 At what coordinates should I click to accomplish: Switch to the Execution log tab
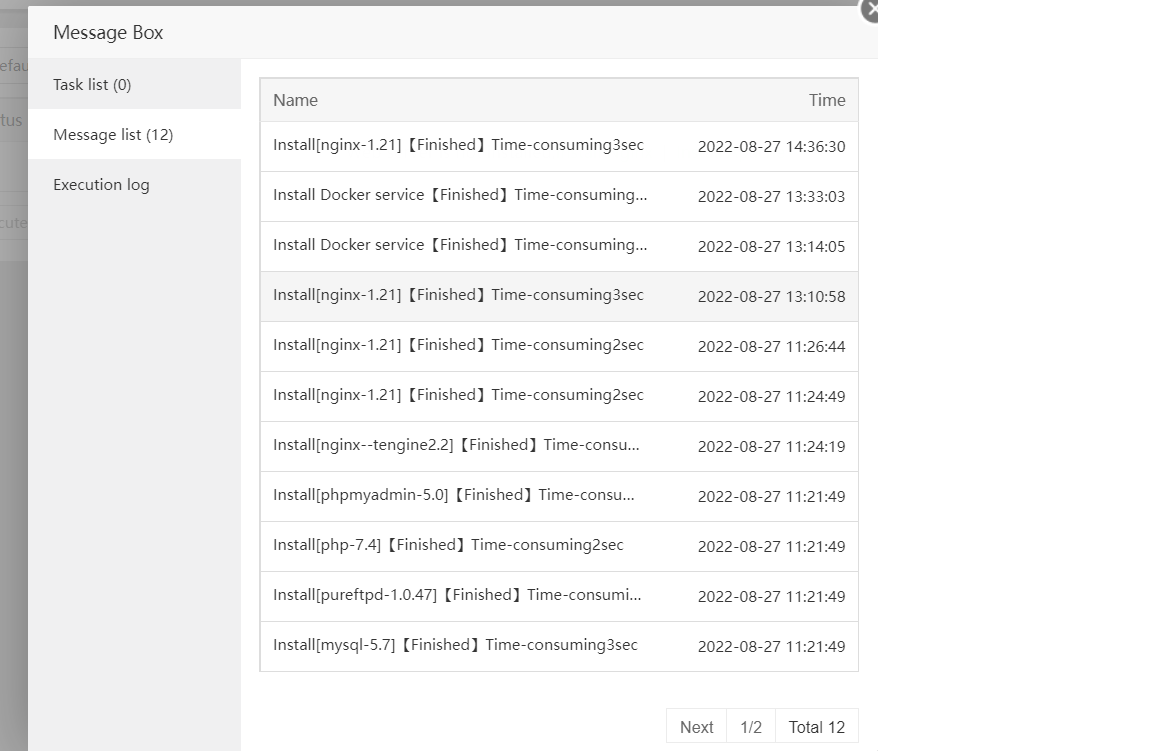coord(101,185)
